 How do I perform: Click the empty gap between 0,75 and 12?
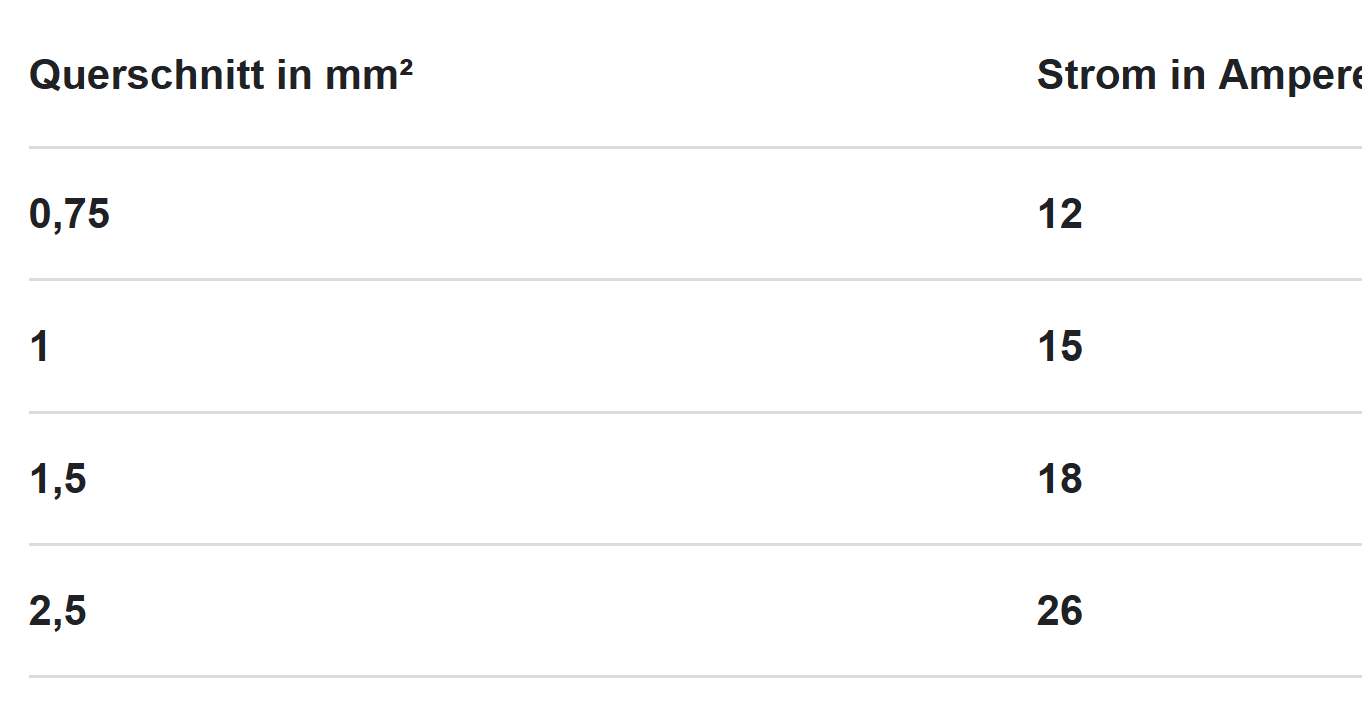click(573, 214)
